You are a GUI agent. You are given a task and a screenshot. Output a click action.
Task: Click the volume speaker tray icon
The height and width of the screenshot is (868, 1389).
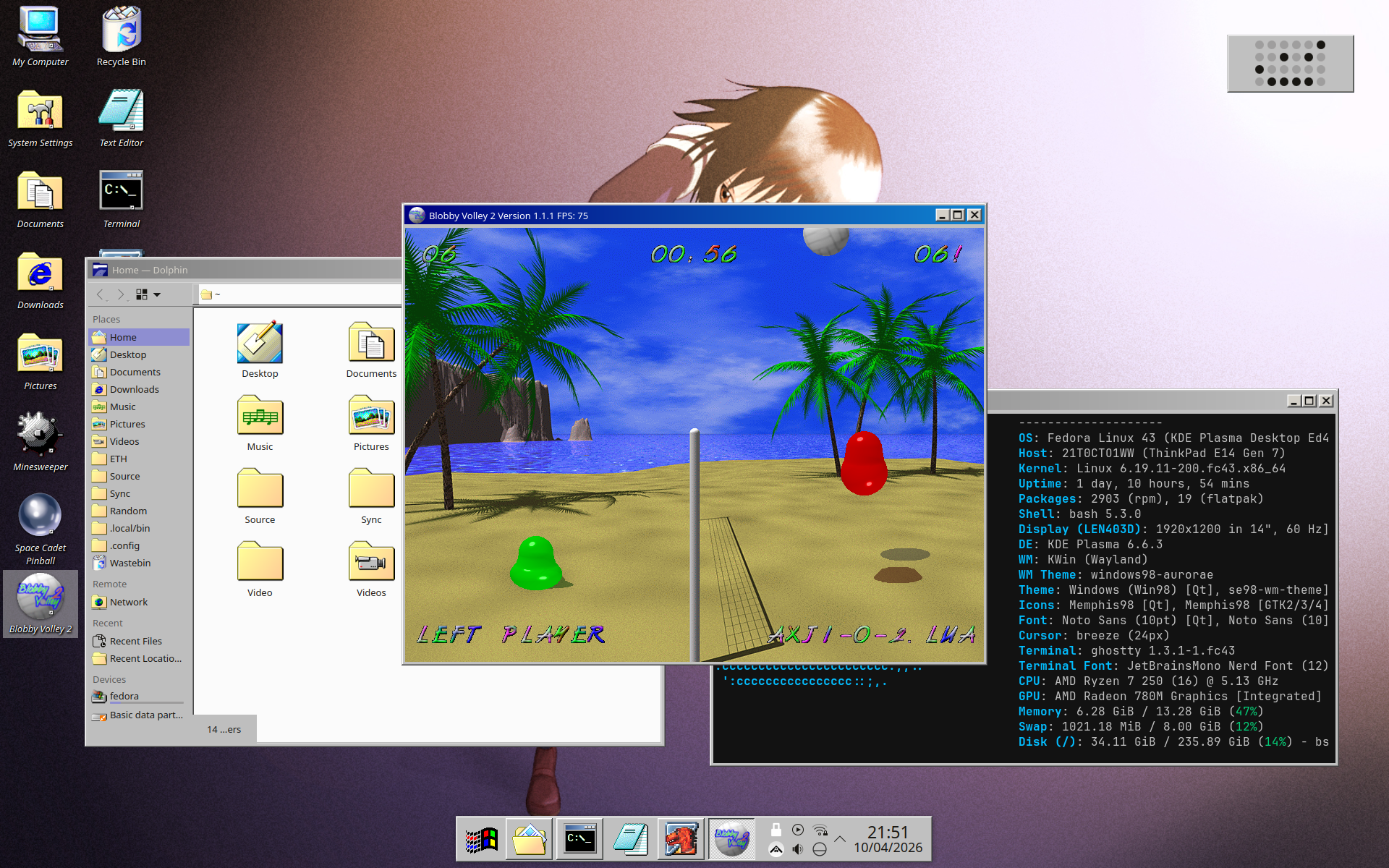(797, 849)
